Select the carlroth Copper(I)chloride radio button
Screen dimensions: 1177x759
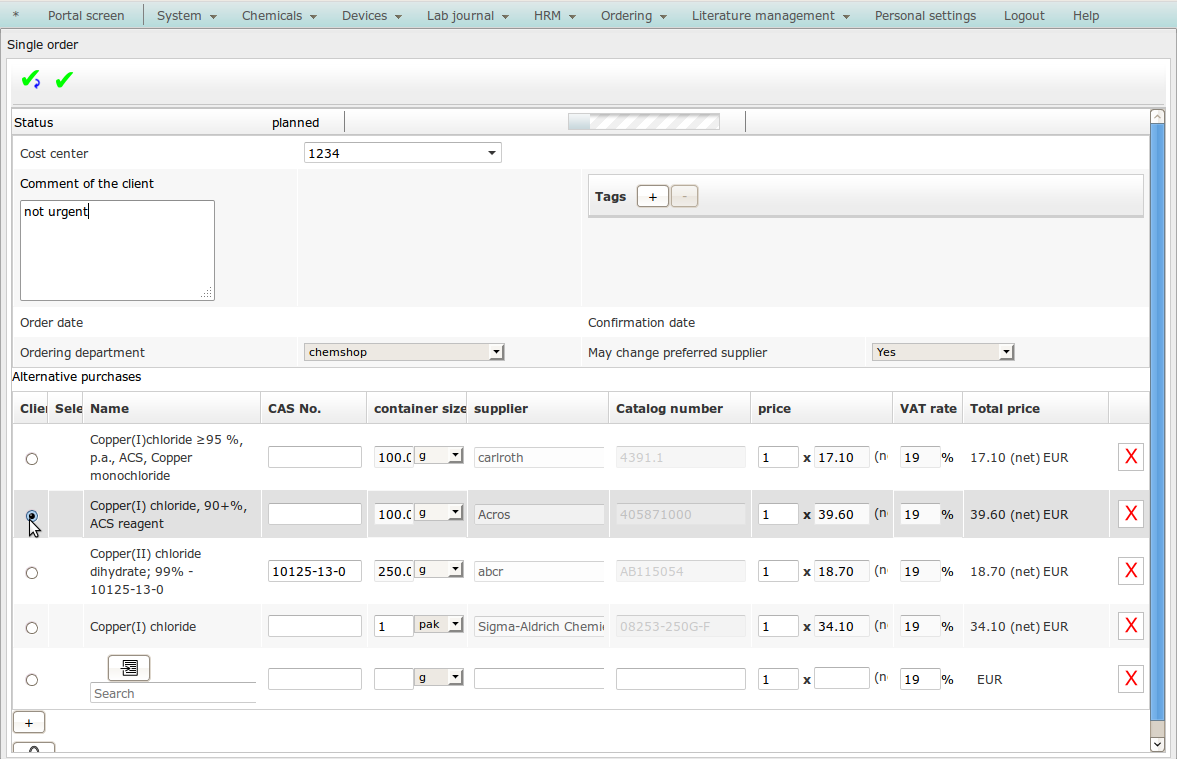click(32, 458)
